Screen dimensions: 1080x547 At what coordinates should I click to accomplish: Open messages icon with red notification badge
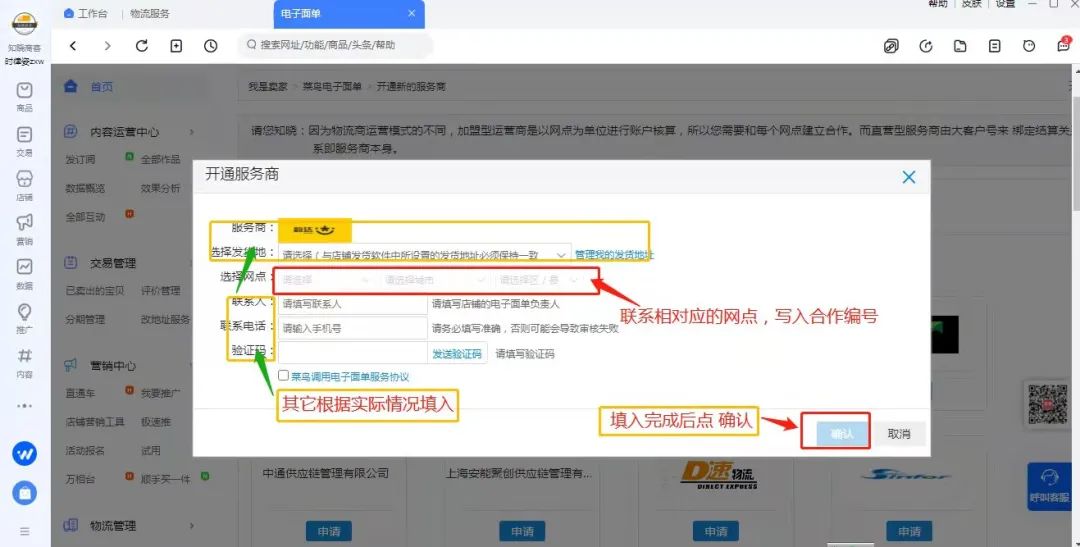tap(1063, 46)
